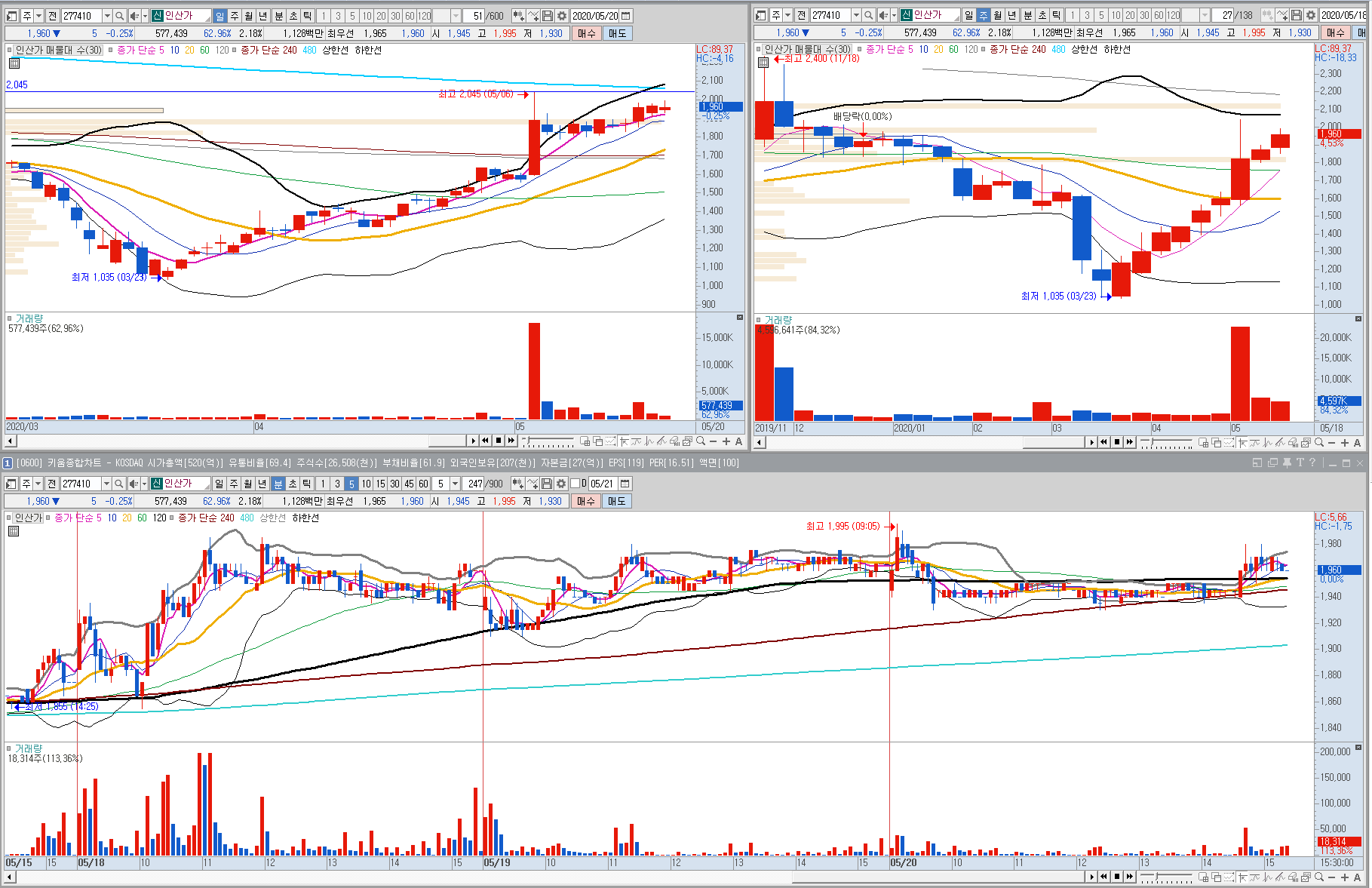Screen dimensions: 1372x888
Task: Click play arrow under bottom chart
Action: pyautogui.click(x=1091, y=877)
